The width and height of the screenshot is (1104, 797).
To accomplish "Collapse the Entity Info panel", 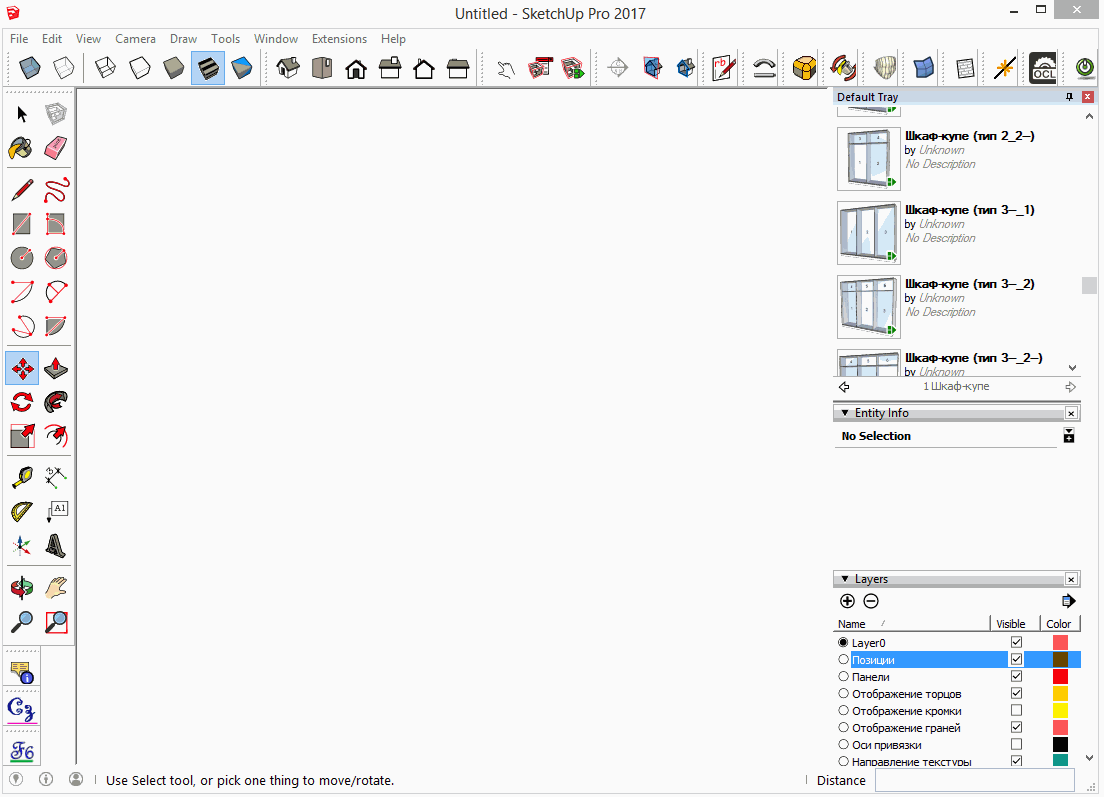I will (845, 413).
